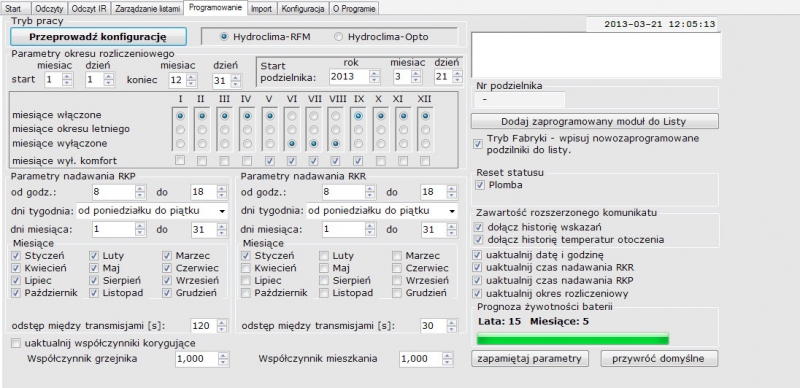Check Luty in RKR months

324,256
